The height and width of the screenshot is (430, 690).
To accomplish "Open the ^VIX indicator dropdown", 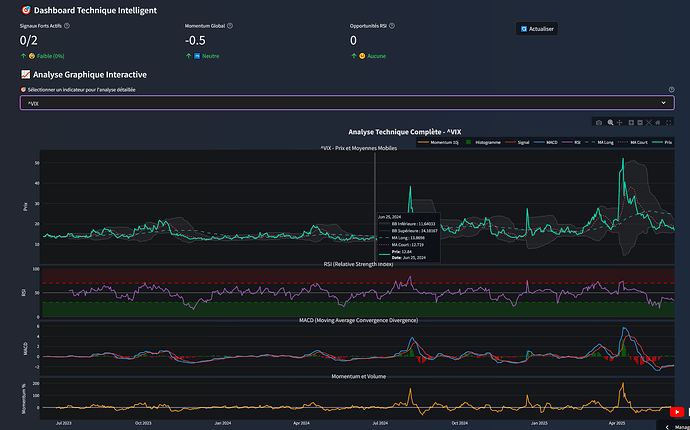I will click(340, 102).
